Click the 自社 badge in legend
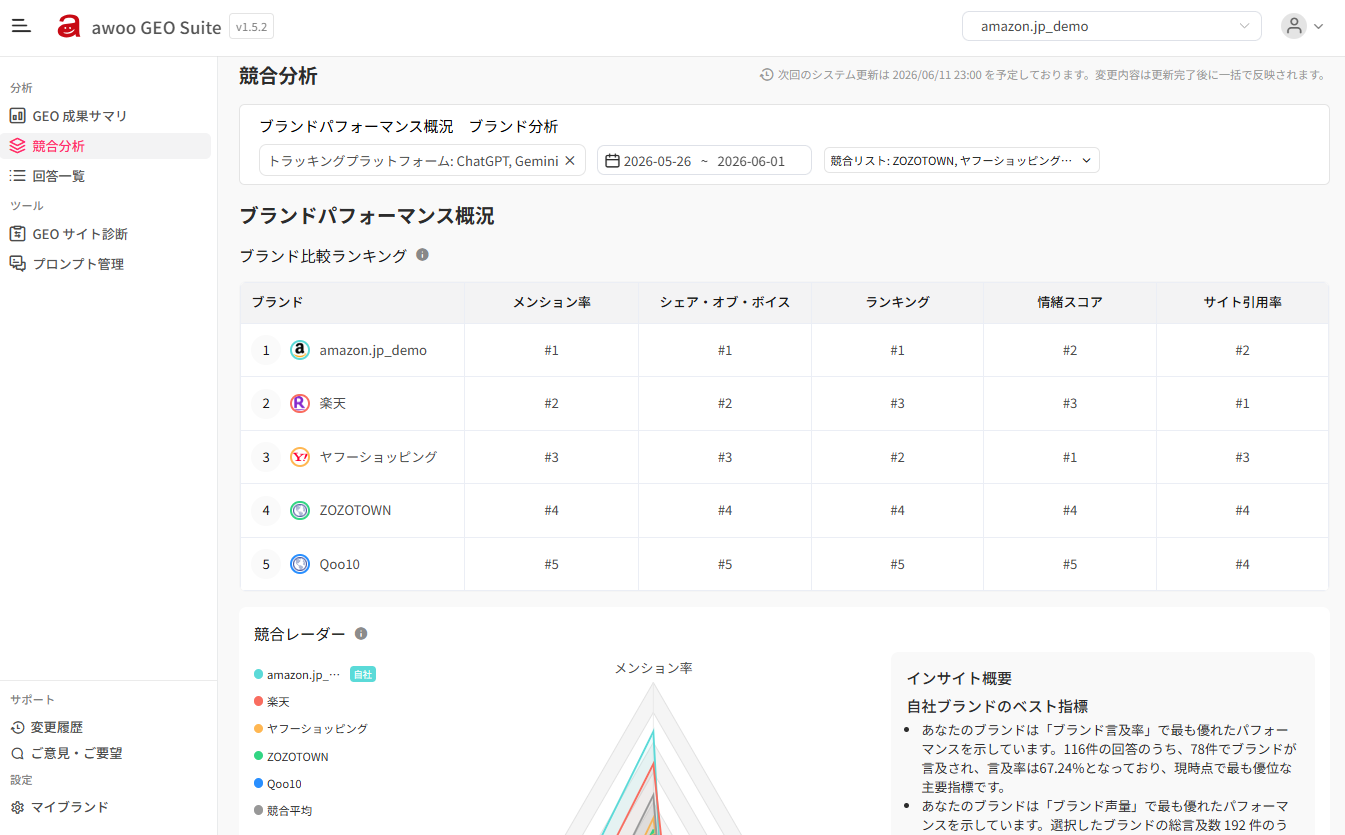This screenshot has width=1345, height=835. [x=363, y=675]
